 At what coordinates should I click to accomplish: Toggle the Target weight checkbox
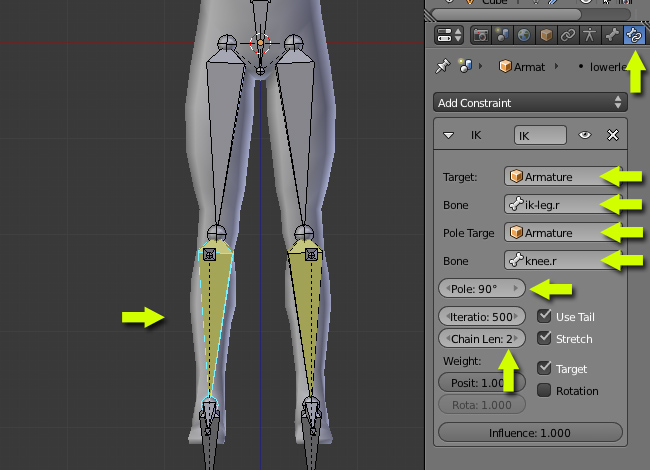tap(544, 368)
